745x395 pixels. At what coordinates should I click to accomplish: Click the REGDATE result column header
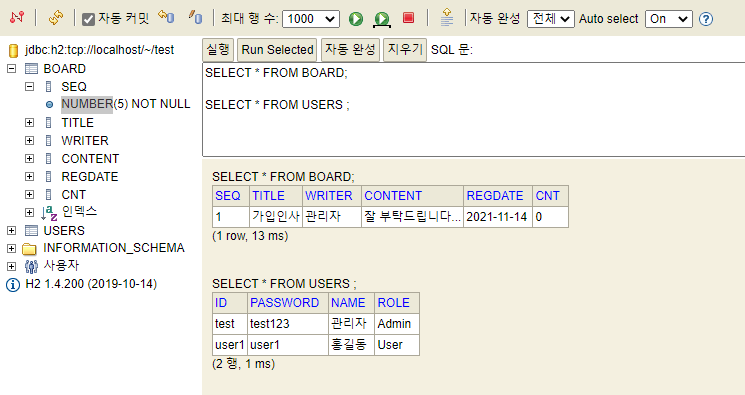[498, 196]
